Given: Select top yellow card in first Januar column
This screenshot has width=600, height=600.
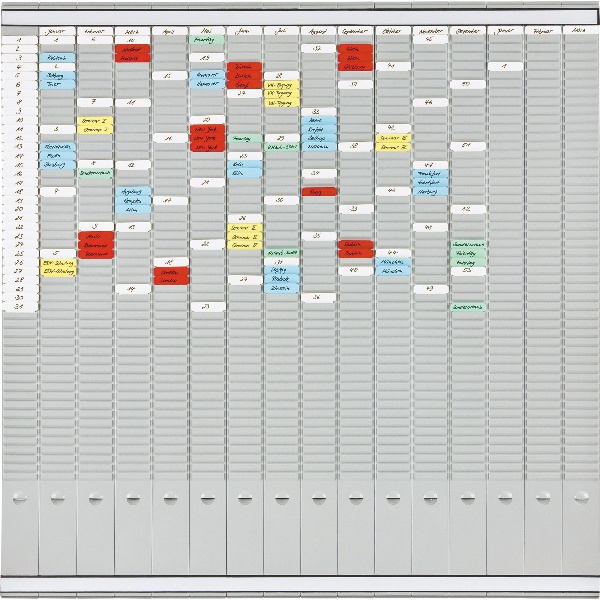Looking at the screenshot, I should coord(58,264).
